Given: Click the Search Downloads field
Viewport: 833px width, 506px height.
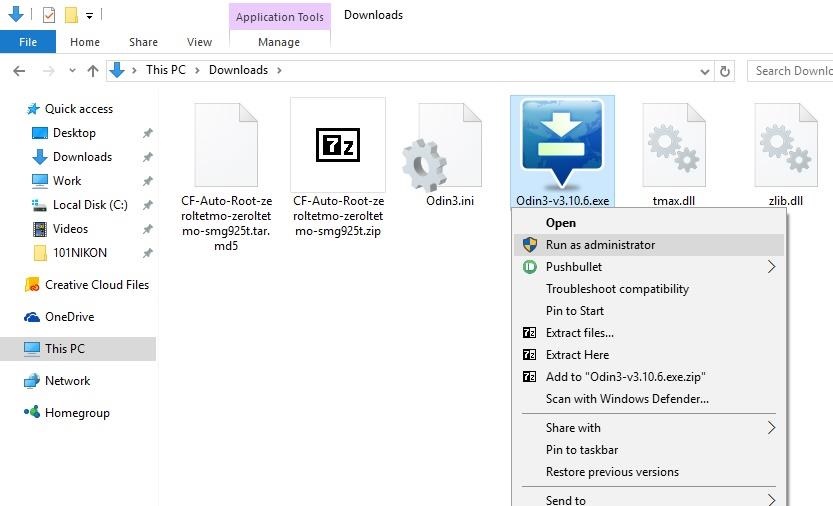Looking at the screenshot, I should tap(790, 71).
